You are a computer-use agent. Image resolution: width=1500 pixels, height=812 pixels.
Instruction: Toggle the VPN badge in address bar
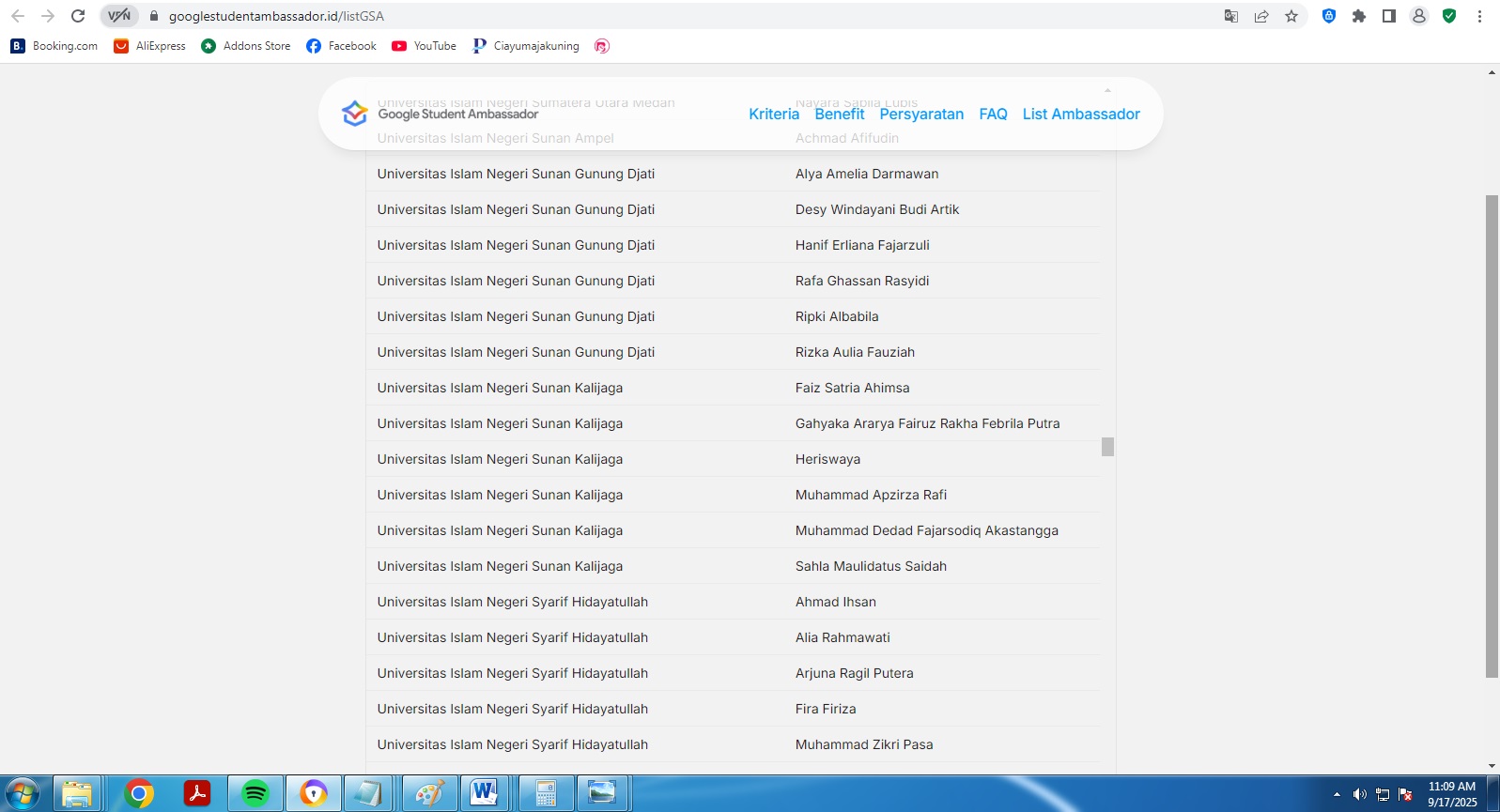(119, 16)
